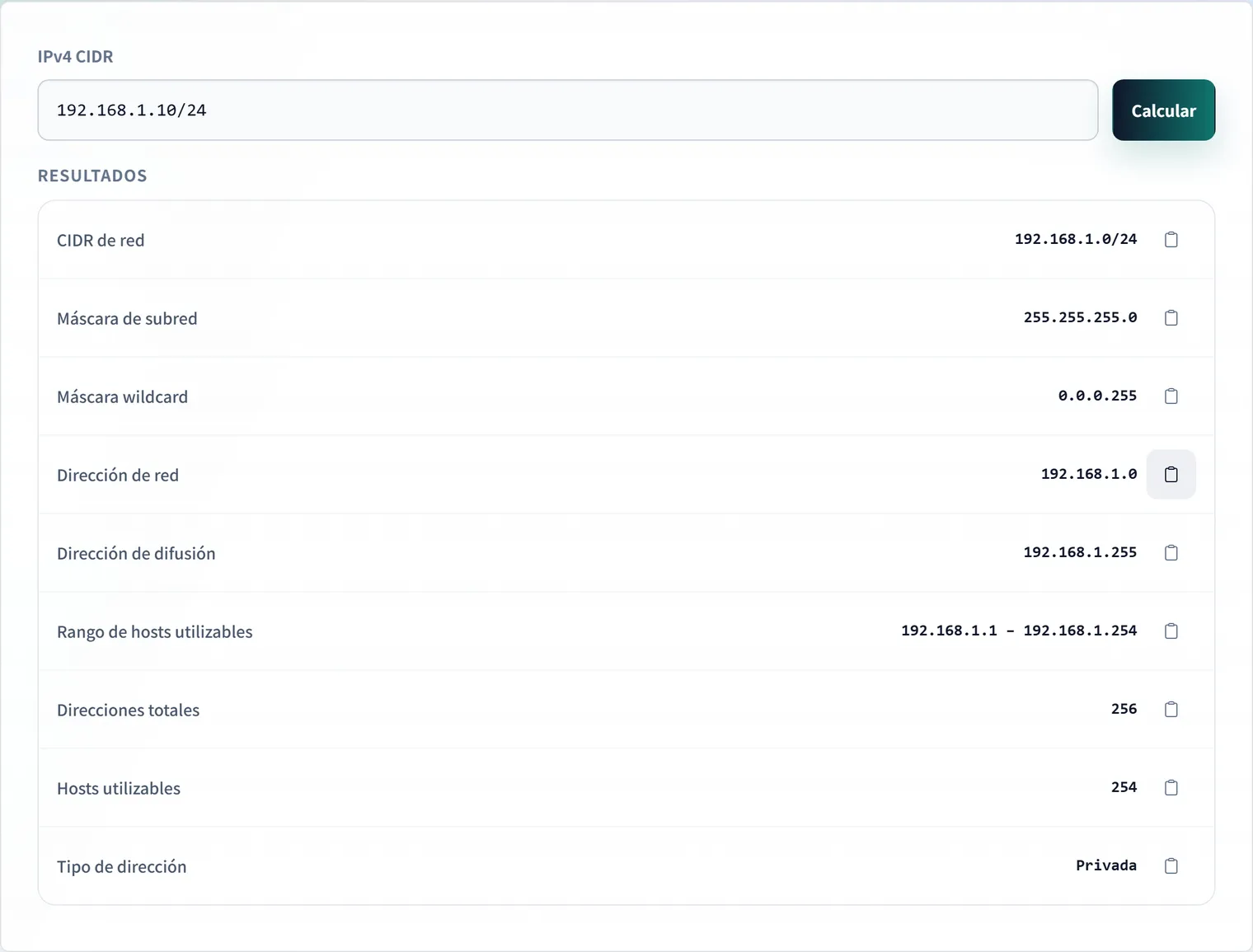
Task: Click the Dirección de red label
Action: (118, 476)
